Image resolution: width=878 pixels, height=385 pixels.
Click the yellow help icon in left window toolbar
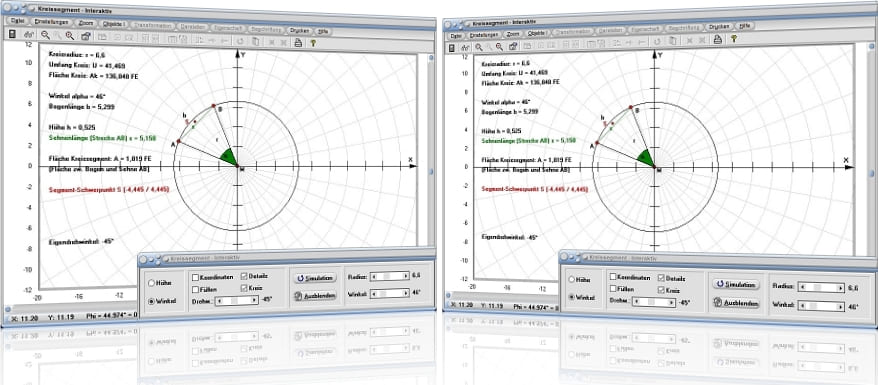click(x=313, y=43)
